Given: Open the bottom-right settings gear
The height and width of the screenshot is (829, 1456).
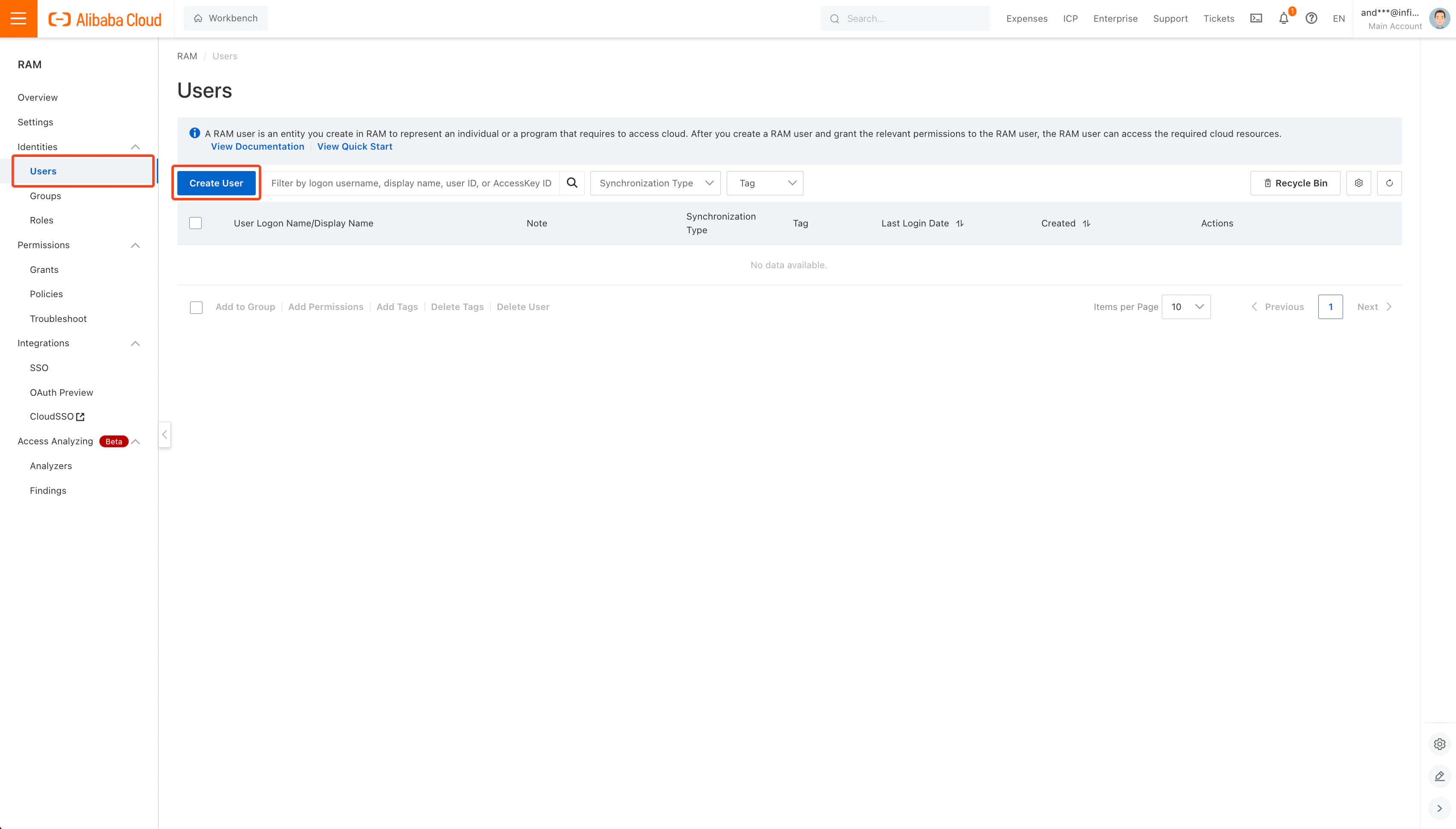Looking at the screenshot, I should coord(1439,744).
